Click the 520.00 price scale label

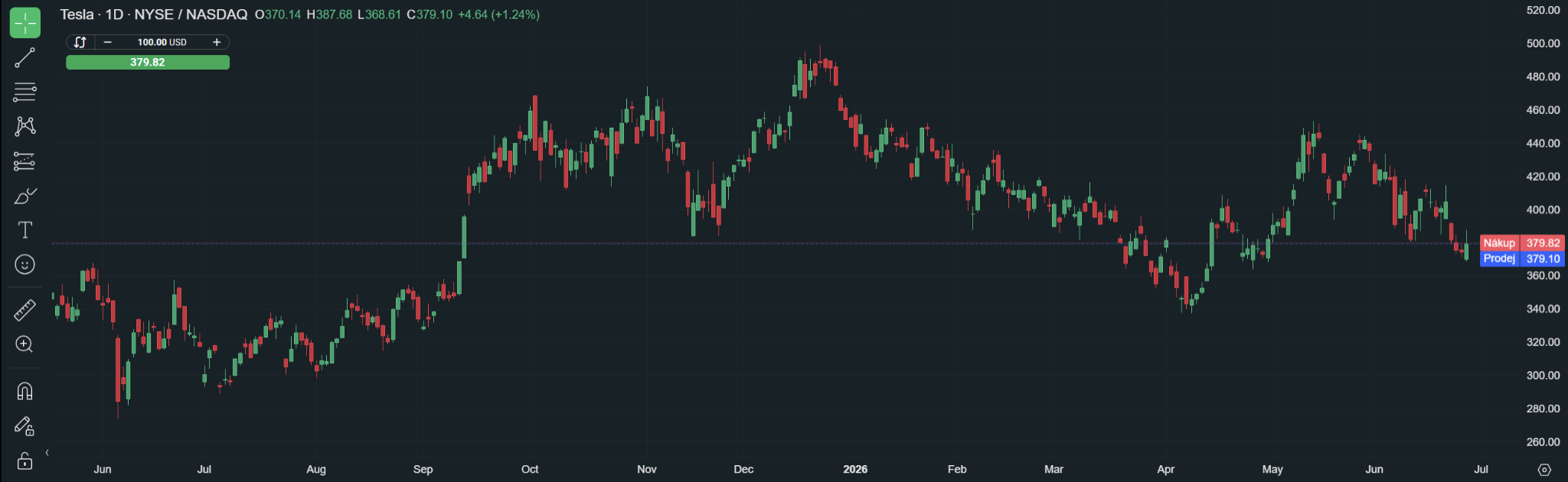[1543, 10]
